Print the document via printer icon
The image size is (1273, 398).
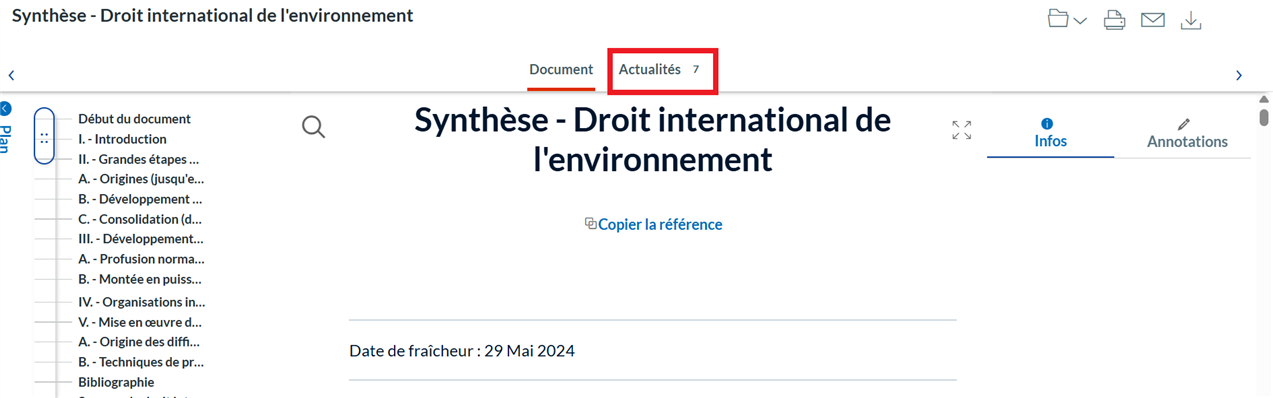pyautogui.click(x=1115, y=20)
